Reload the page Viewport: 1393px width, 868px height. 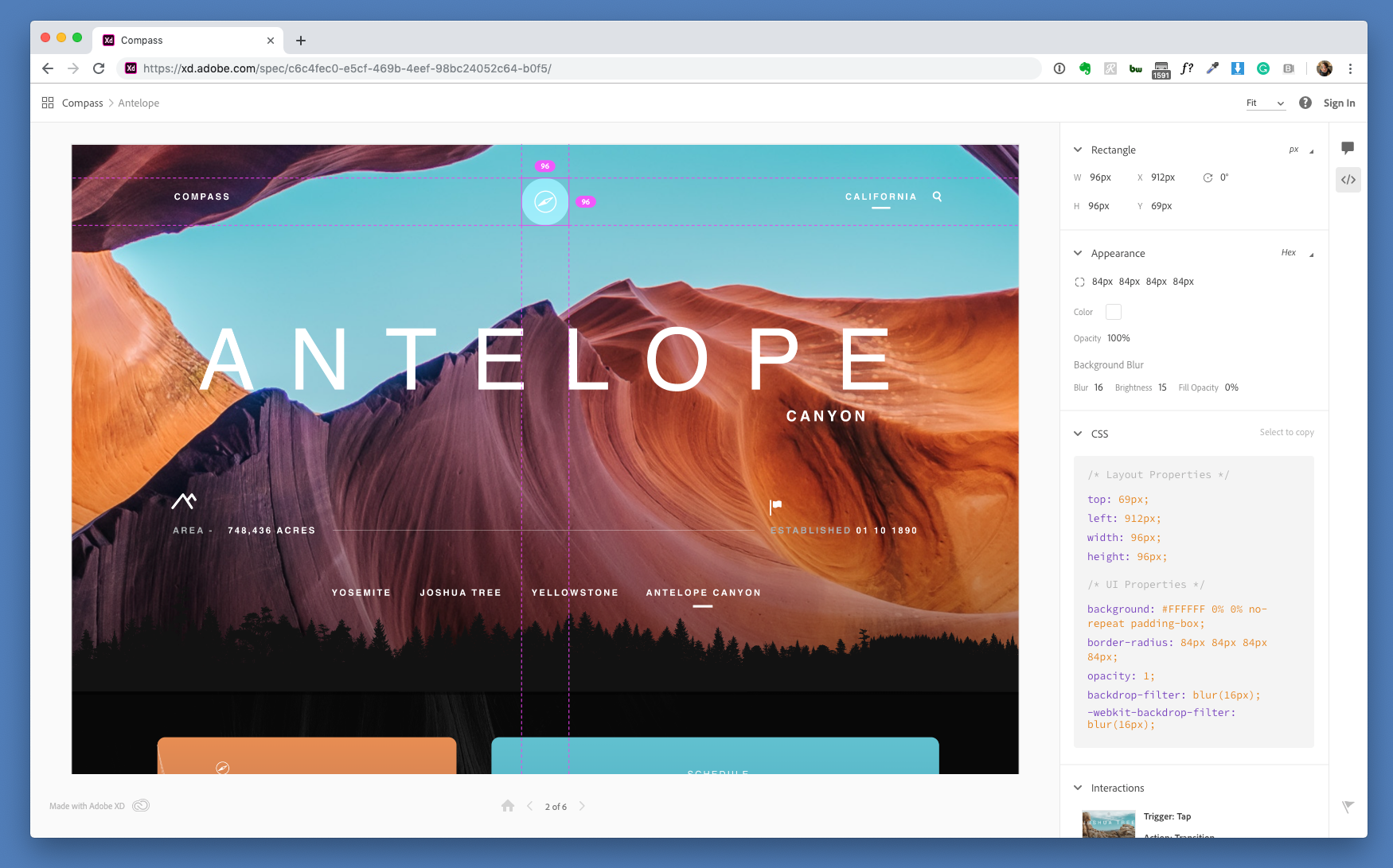(x=99, y=68)
